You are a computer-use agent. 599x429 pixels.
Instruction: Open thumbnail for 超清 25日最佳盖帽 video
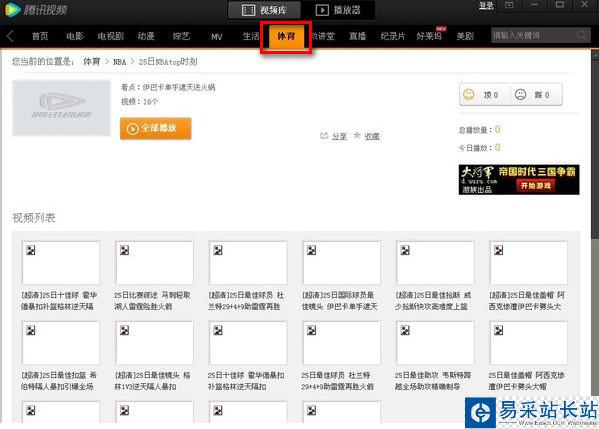pyautogui.click(x=529, y=263)
